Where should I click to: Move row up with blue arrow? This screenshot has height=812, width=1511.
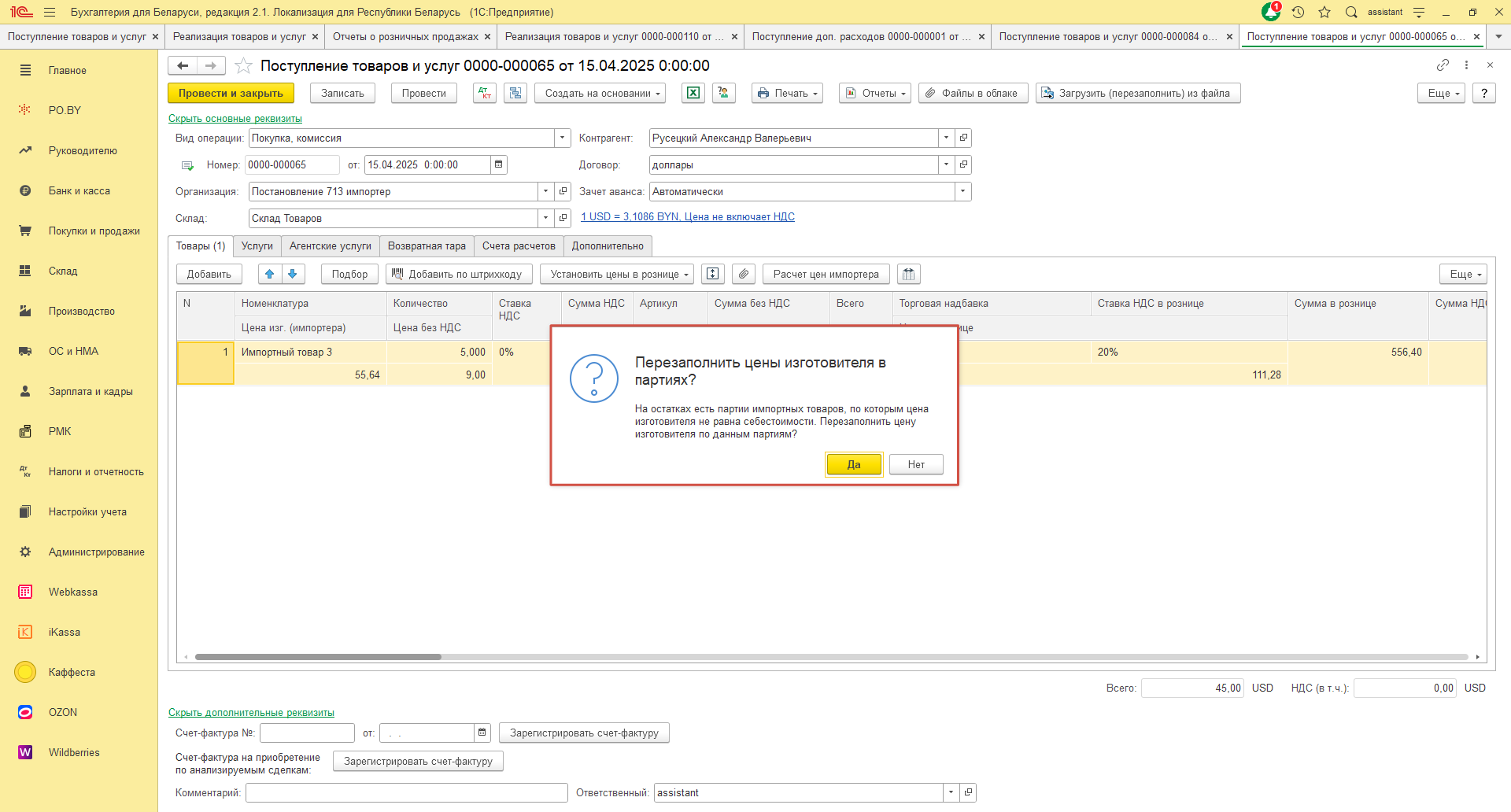pos(270,274)
